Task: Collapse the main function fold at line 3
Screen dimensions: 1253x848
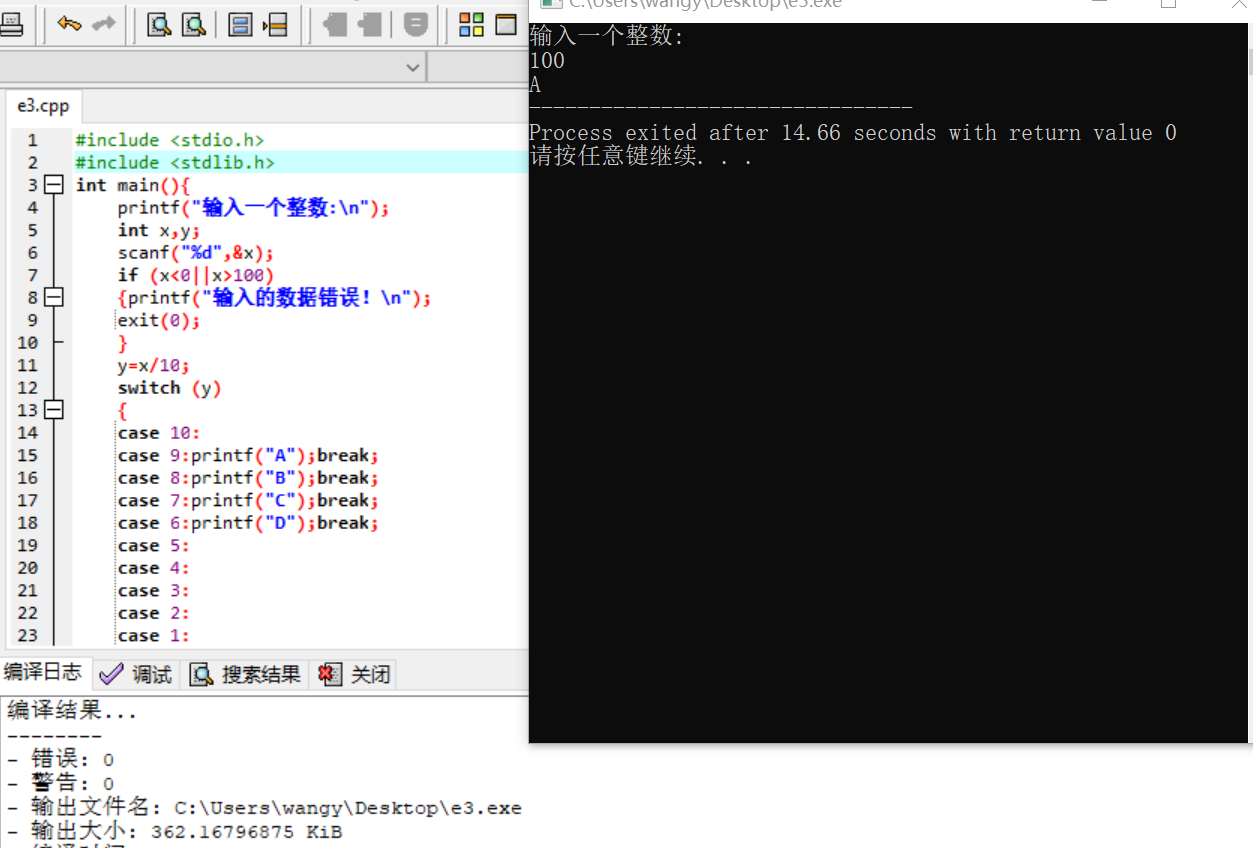Action: [x=53, y=185]
